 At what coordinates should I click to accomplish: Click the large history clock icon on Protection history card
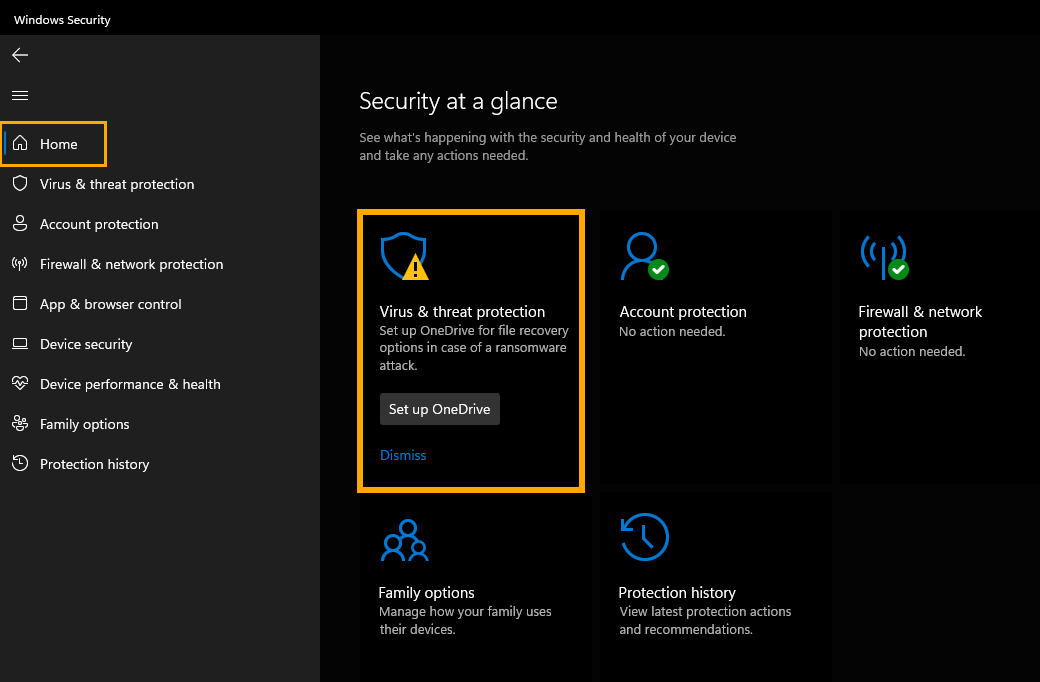pos(645,537)
